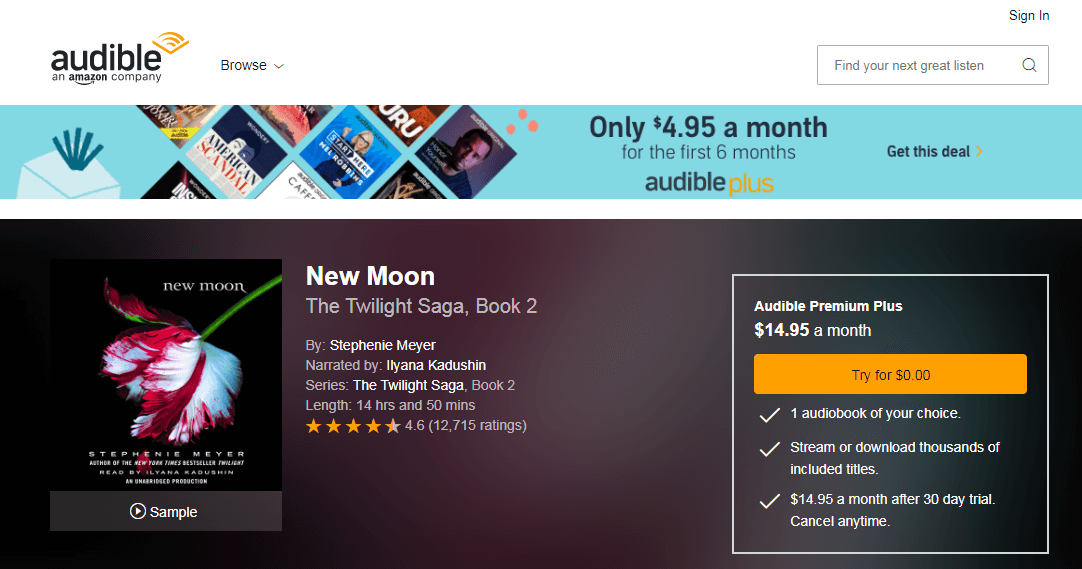This screenshot has width=1082, height=569.
Task: Open narrator Ilyana Kadushin's page
Action: pos(436,365)
